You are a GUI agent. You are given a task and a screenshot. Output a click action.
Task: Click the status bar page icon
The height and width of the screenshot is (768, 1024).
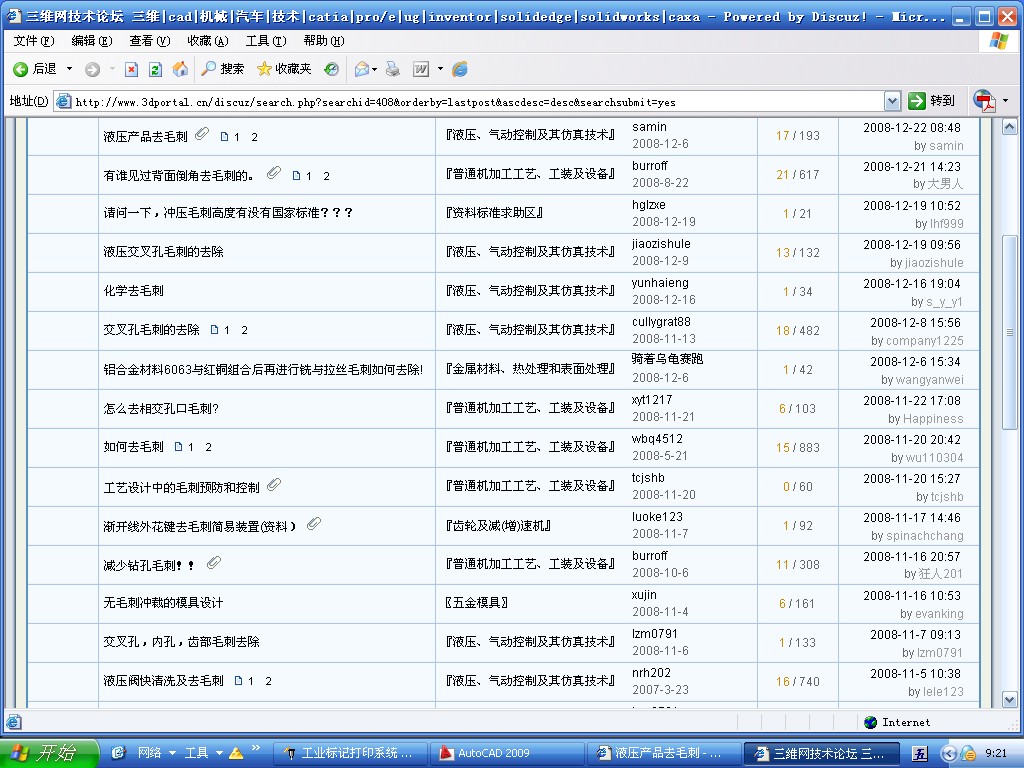14,722
